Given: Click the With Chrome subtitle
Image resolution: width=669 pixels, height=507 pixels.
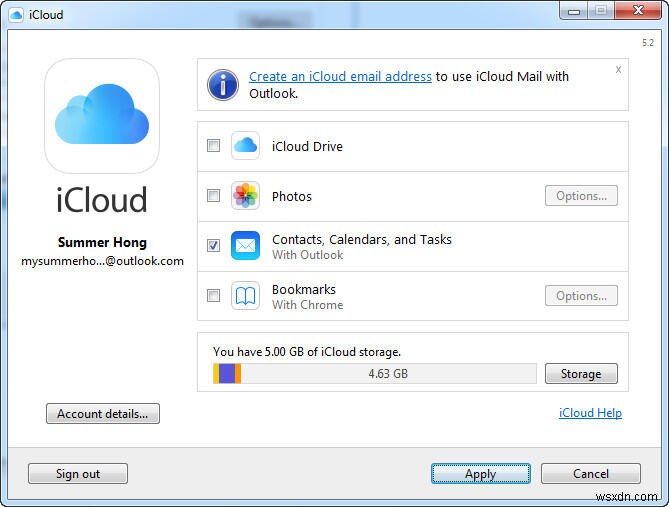Looking at the screenshot, I should coord(308,305).
